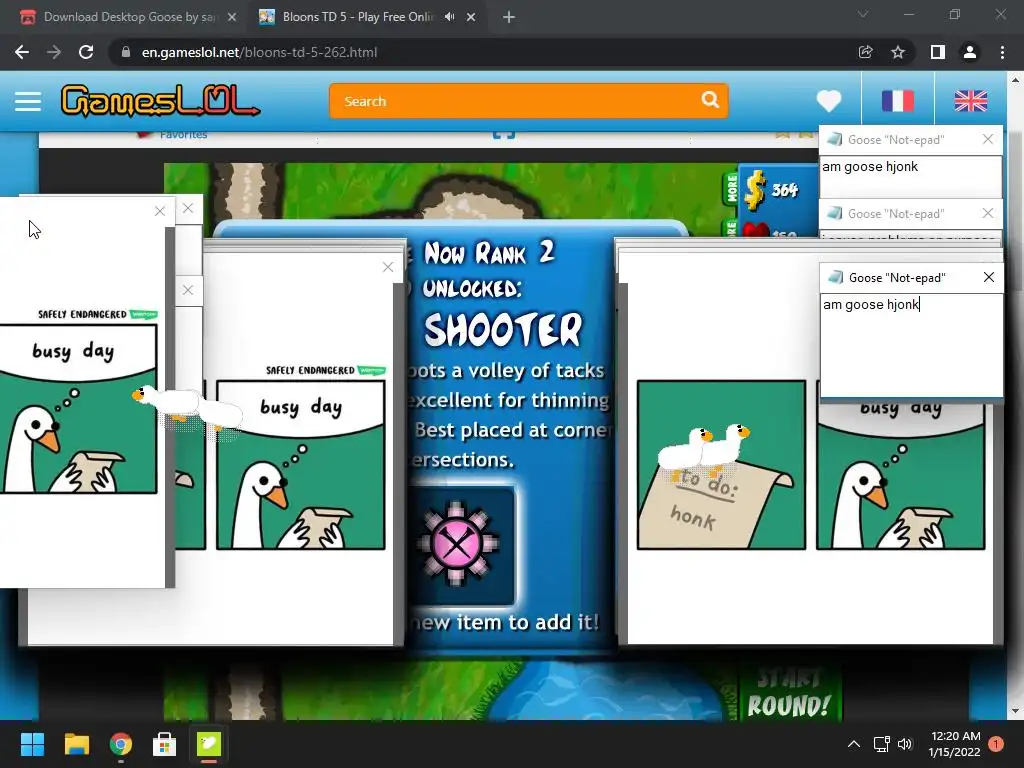The image size is (1024, 768).
Task: Reload the Bloons TD 5 page
Action: coord(86,52)
